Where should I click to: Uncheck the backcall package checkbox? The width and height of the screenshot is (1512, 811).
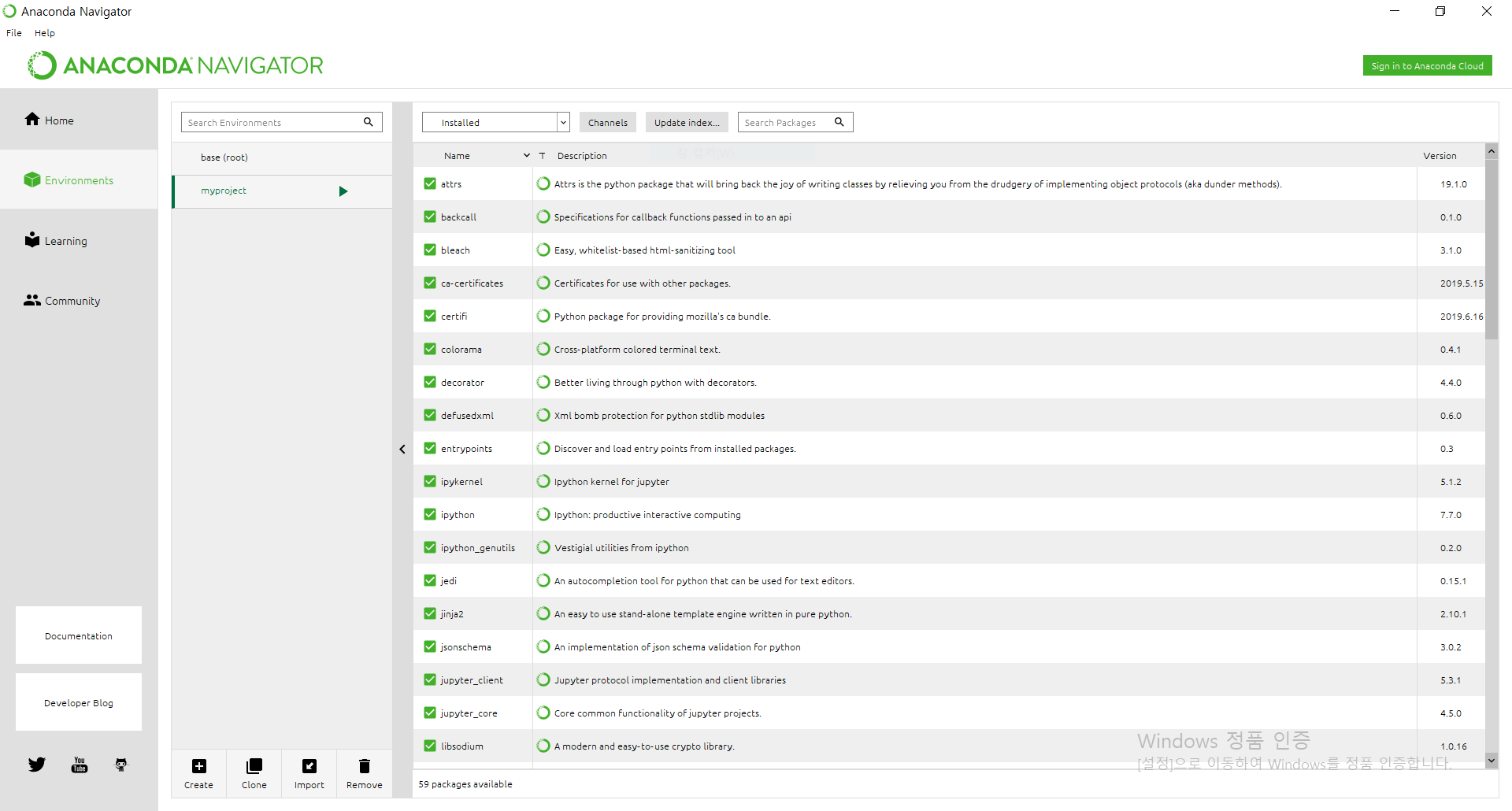(x=430, y=217)
